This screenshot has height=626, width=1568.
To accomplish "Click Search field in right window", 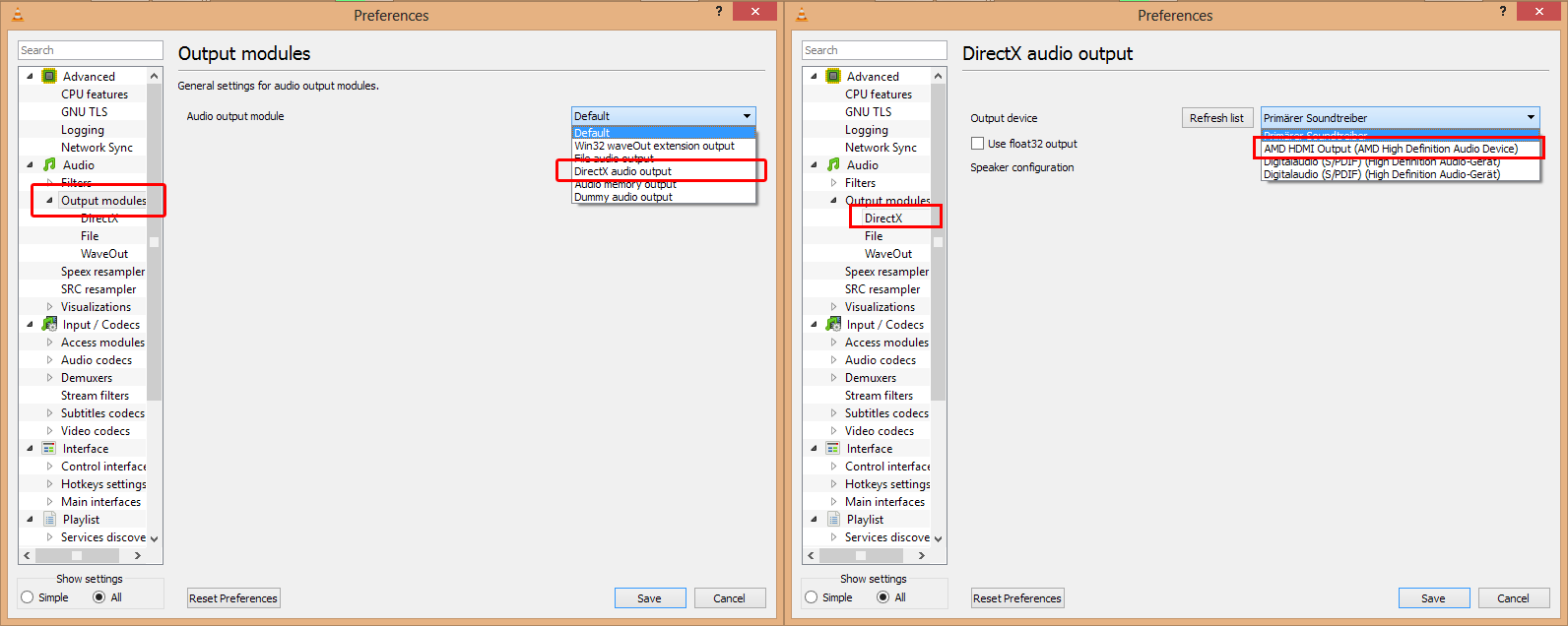I will coord(875,50).
